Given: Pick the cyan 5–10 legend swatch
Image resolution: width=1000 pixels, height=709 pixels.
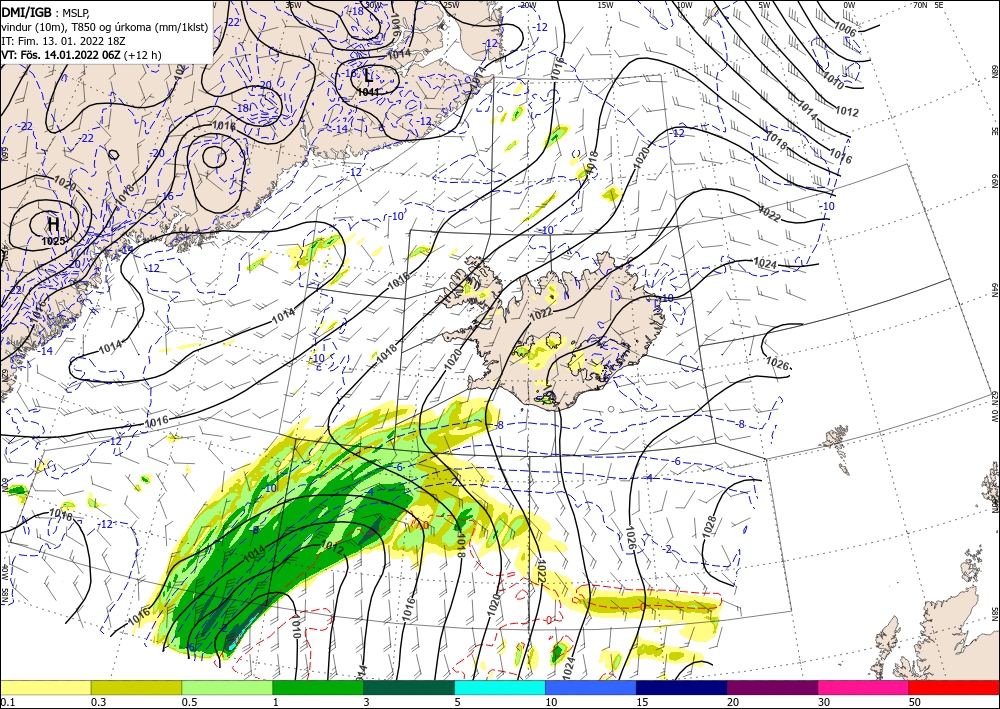Looking at the screenshot, I should (x=500, y=687).
